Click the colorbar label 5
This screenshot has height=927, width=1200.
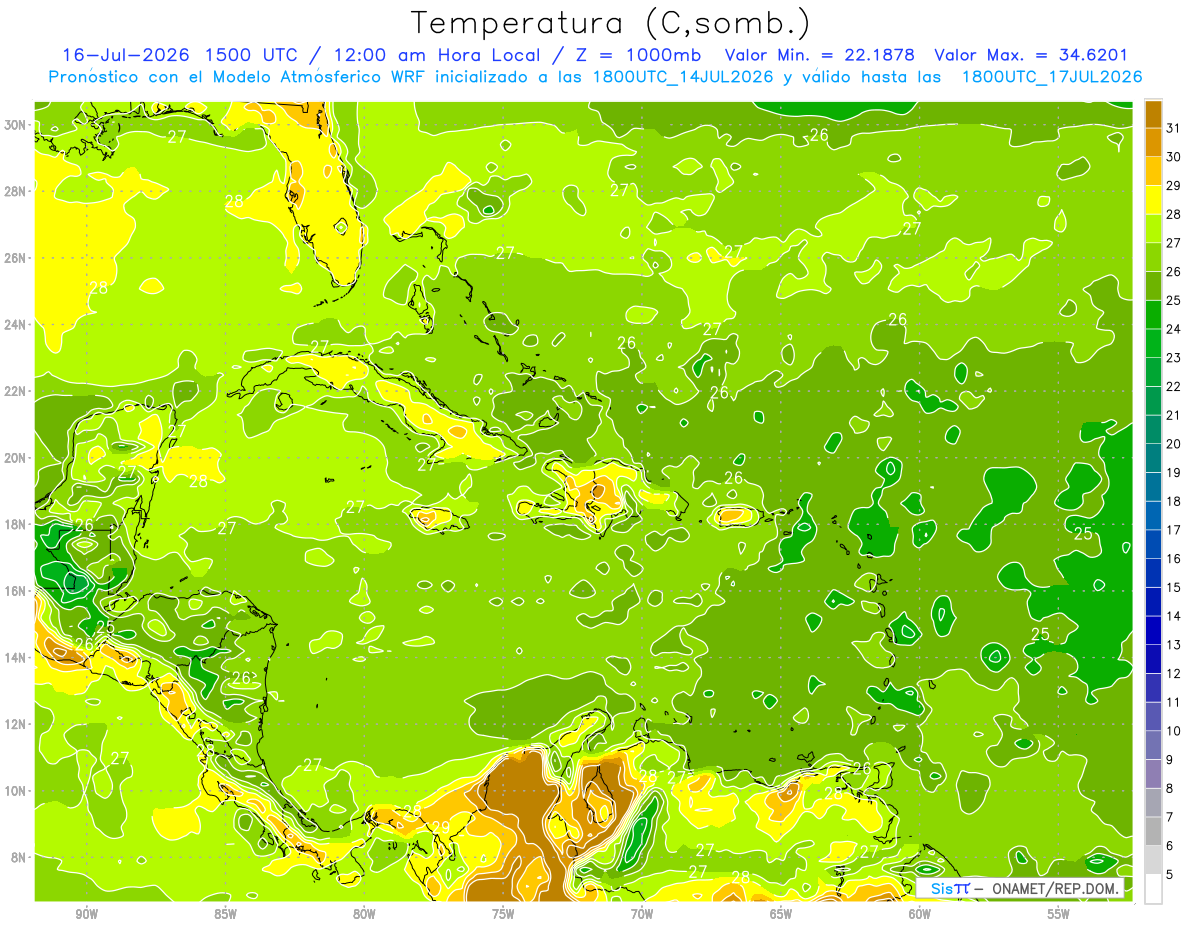(x=1171, y=875)
